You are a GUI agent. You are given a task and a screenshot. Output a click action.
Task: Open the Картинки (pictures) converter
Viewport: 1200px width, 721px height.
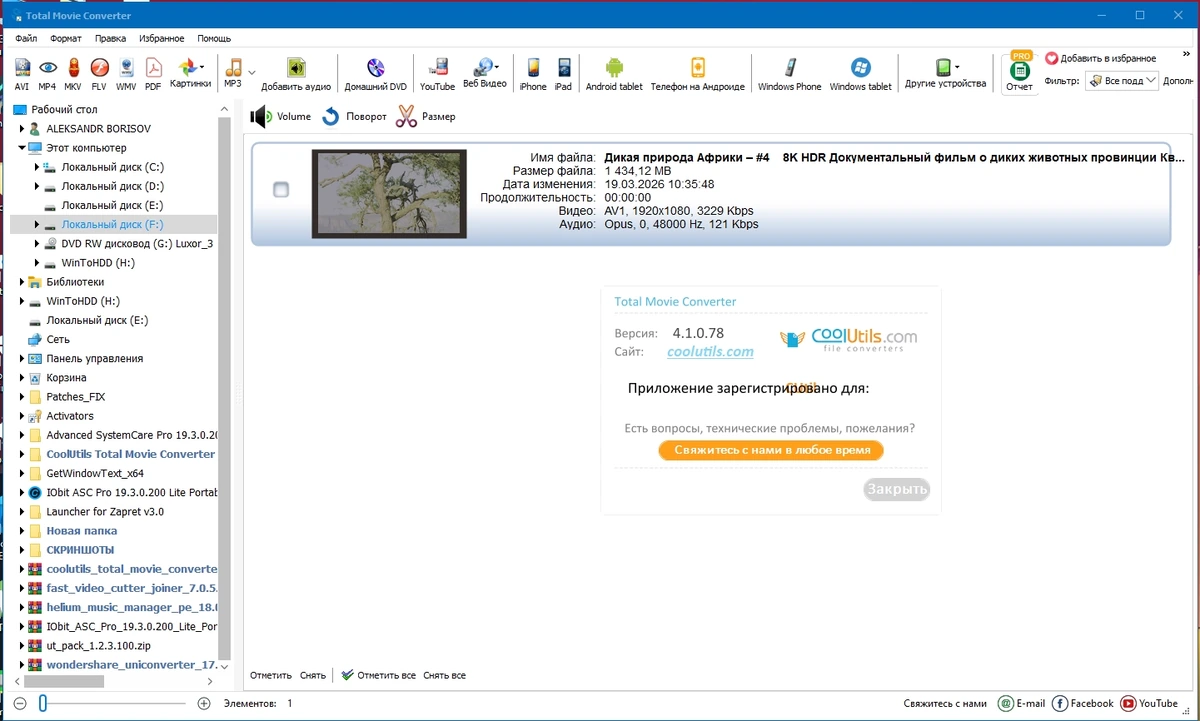pos(190,73)
